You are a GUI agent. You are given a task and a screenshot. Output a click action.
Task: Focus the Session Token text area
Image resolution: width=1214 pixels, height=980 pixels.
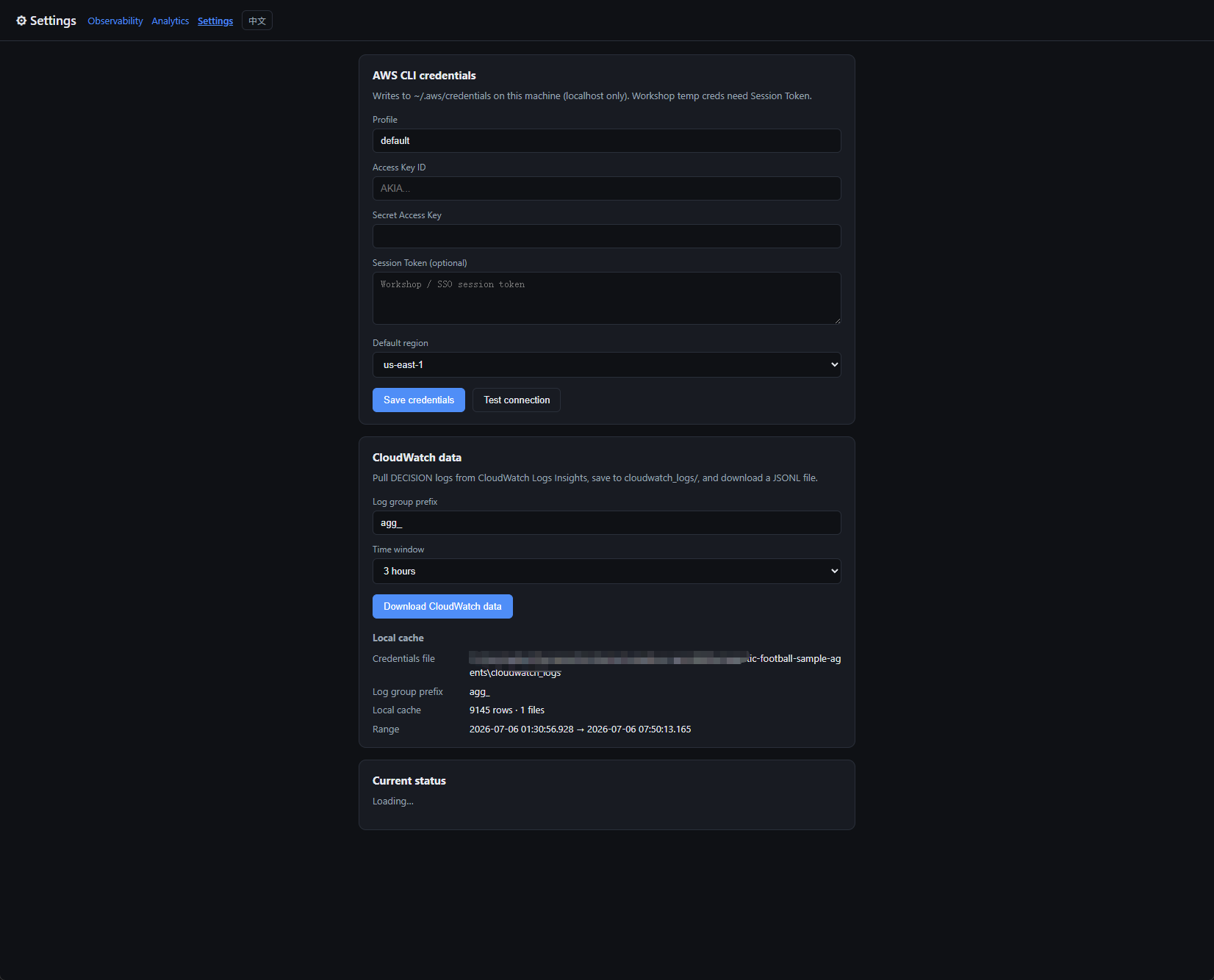(x=607, y=298)
